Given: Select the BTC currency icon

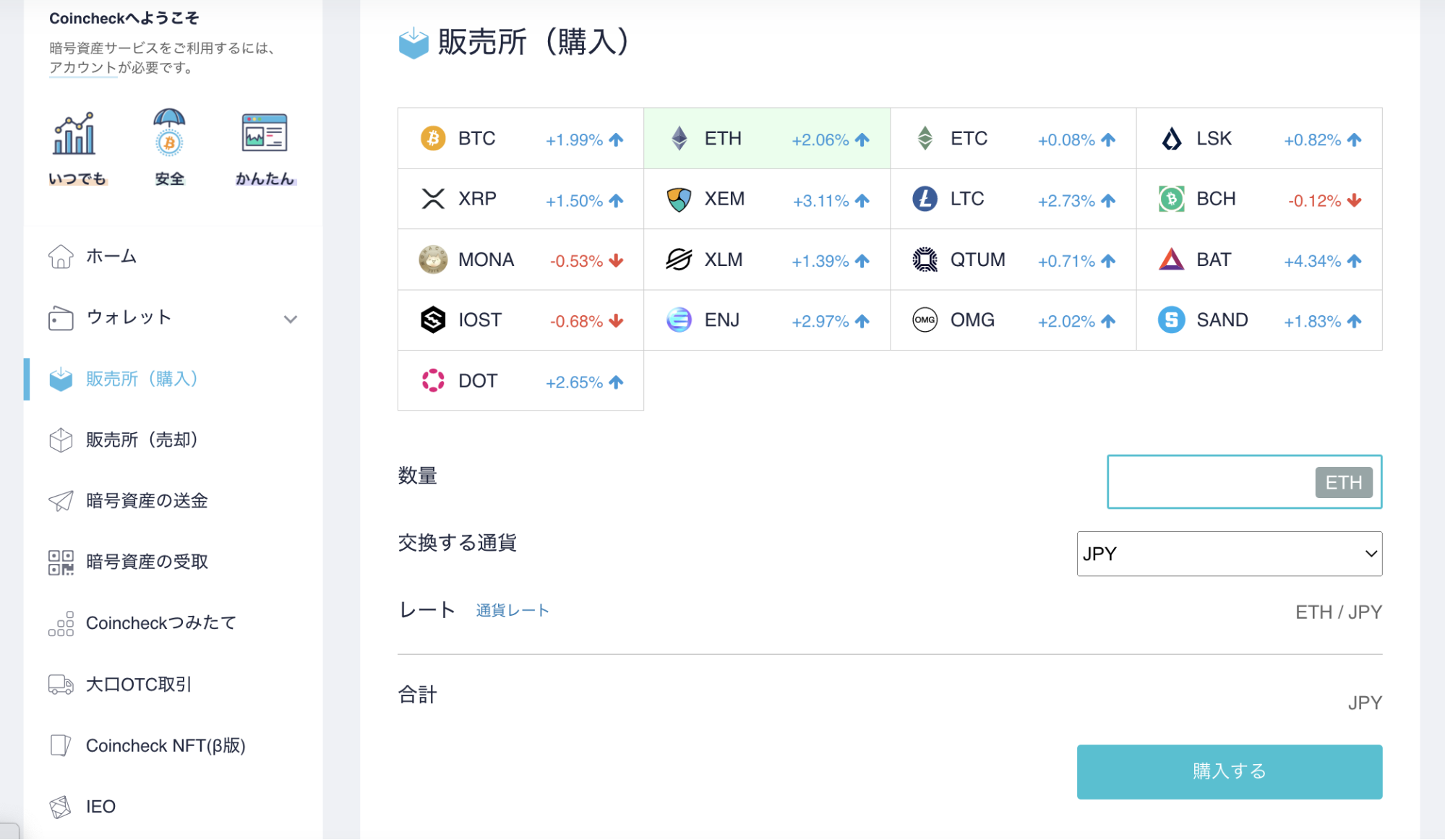Looking at the screenshot, I should [433, 138].
